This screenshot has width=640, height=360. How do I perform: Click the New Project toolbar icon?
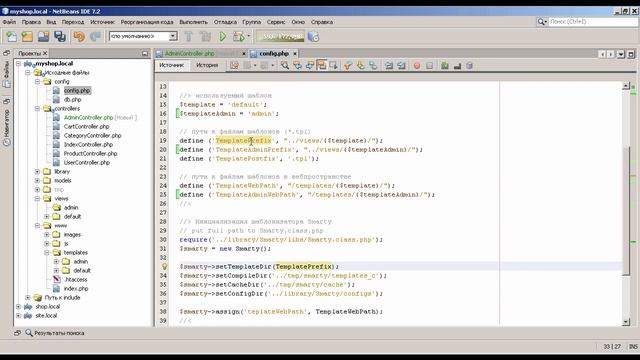tap(27, 37)
